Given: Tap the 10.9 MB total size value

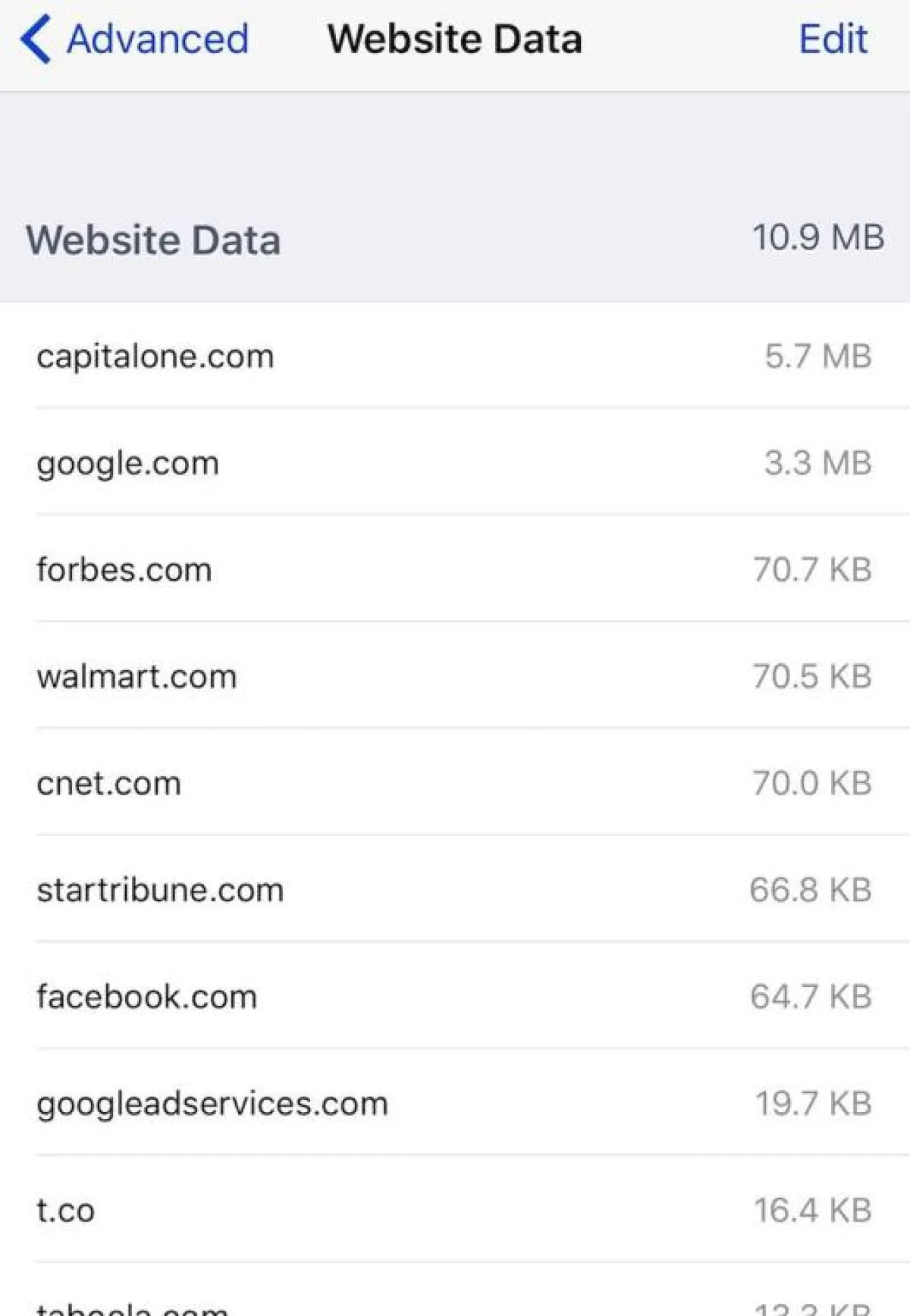Looking at the screenshot, I should coord(817,238).
